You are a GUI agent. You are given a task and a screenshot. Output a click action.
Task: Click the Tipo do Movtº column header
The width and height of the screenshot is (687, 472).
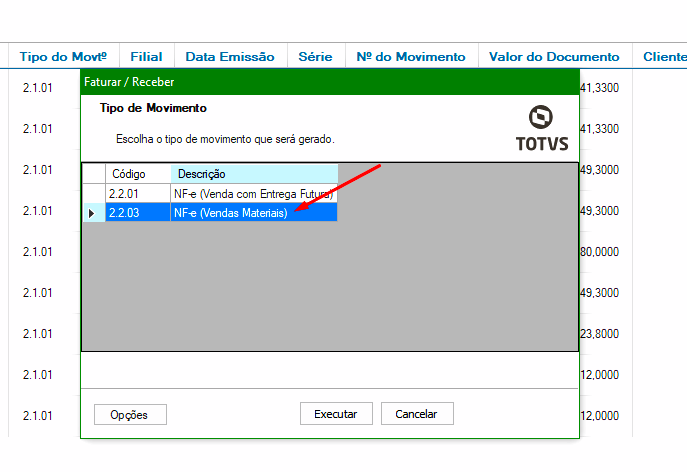(64, 57)
